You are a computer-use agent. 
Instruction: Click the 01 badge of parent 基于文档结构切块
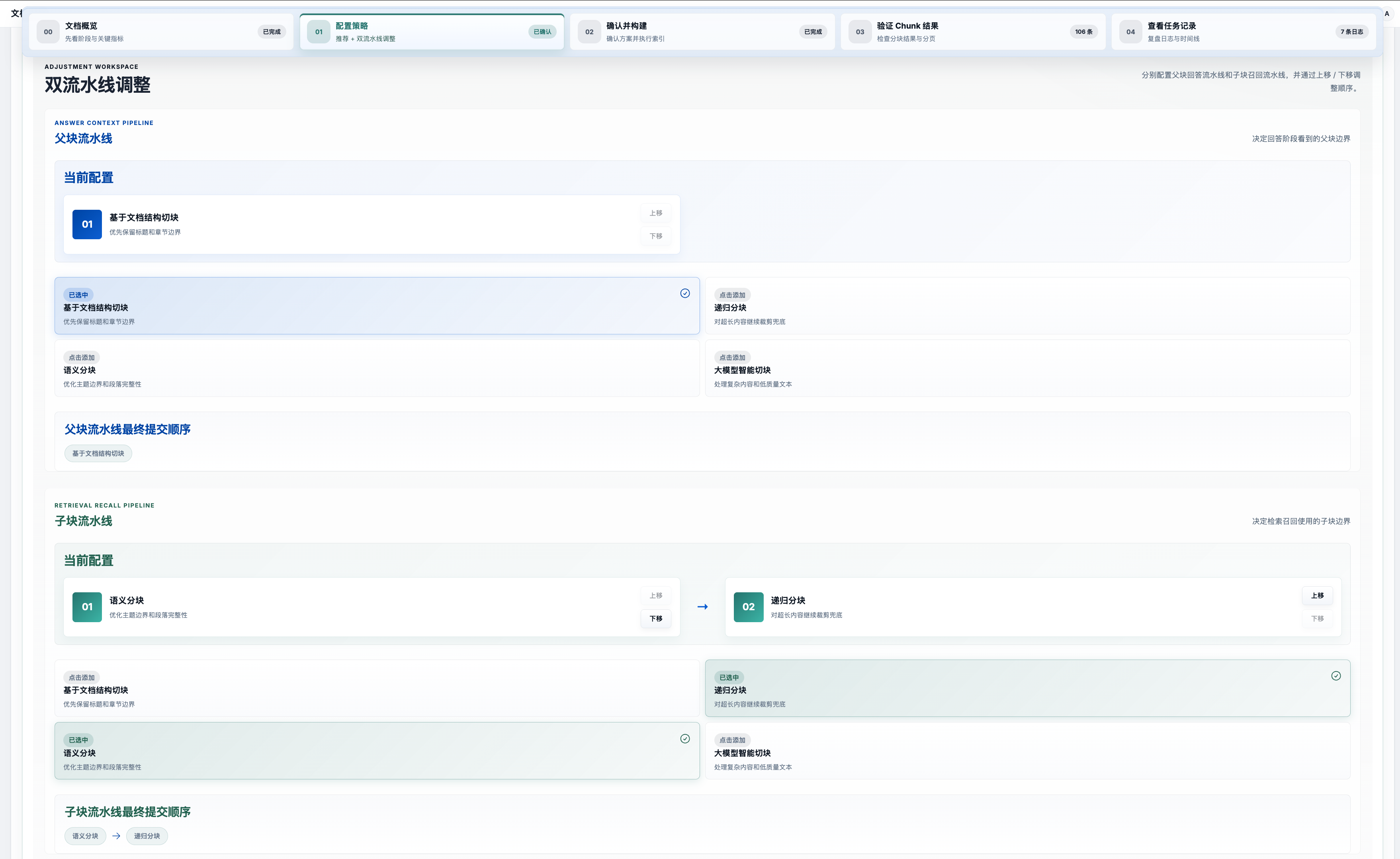[87, 225]
